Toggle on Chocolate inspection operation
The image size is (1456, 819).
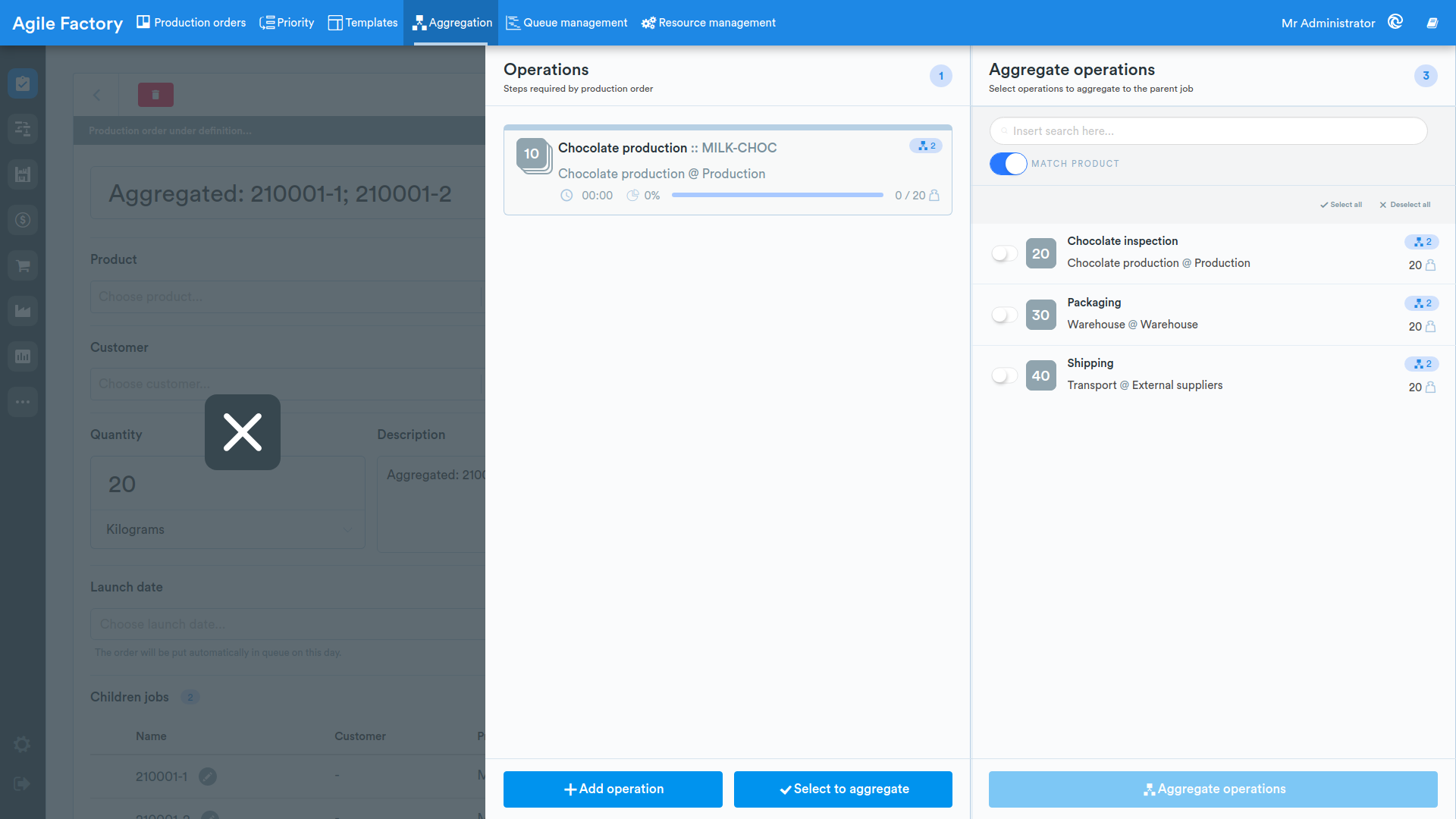pos(1004,253)
